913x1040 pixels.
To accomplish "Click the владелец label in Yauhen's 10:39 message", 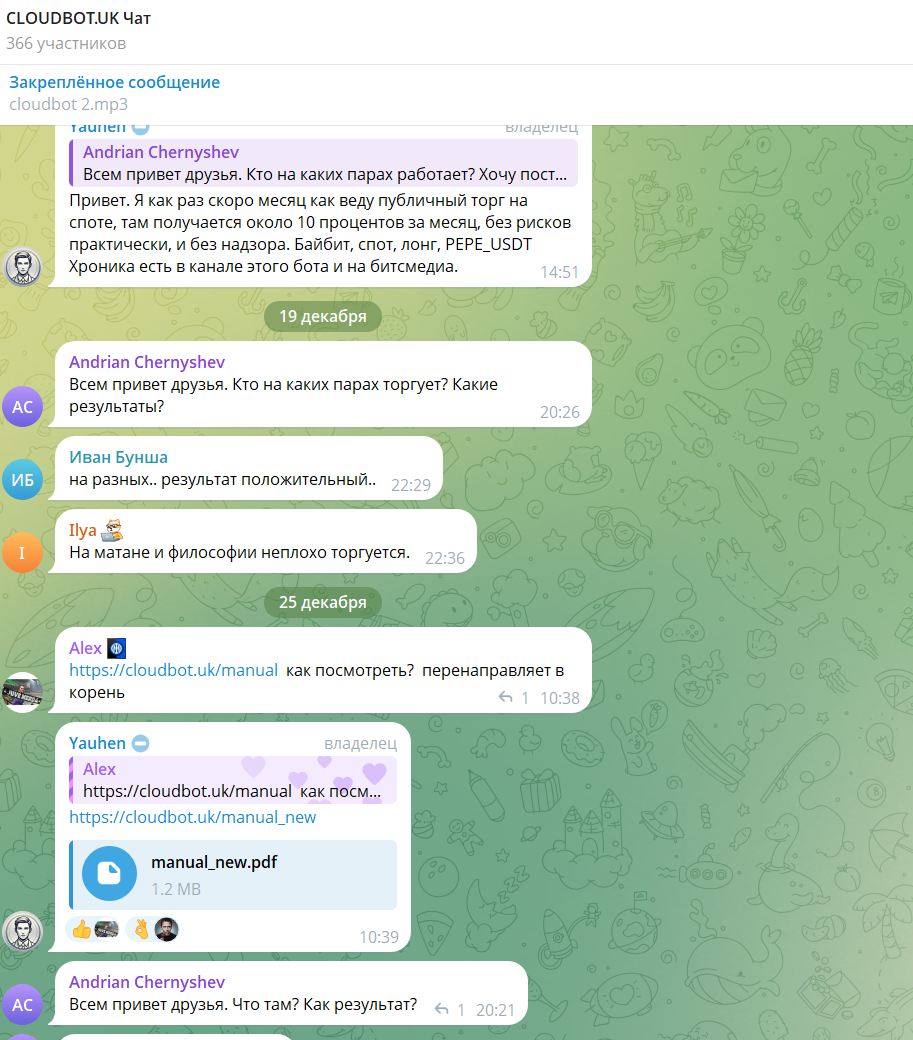I will [x=361, y=744].
